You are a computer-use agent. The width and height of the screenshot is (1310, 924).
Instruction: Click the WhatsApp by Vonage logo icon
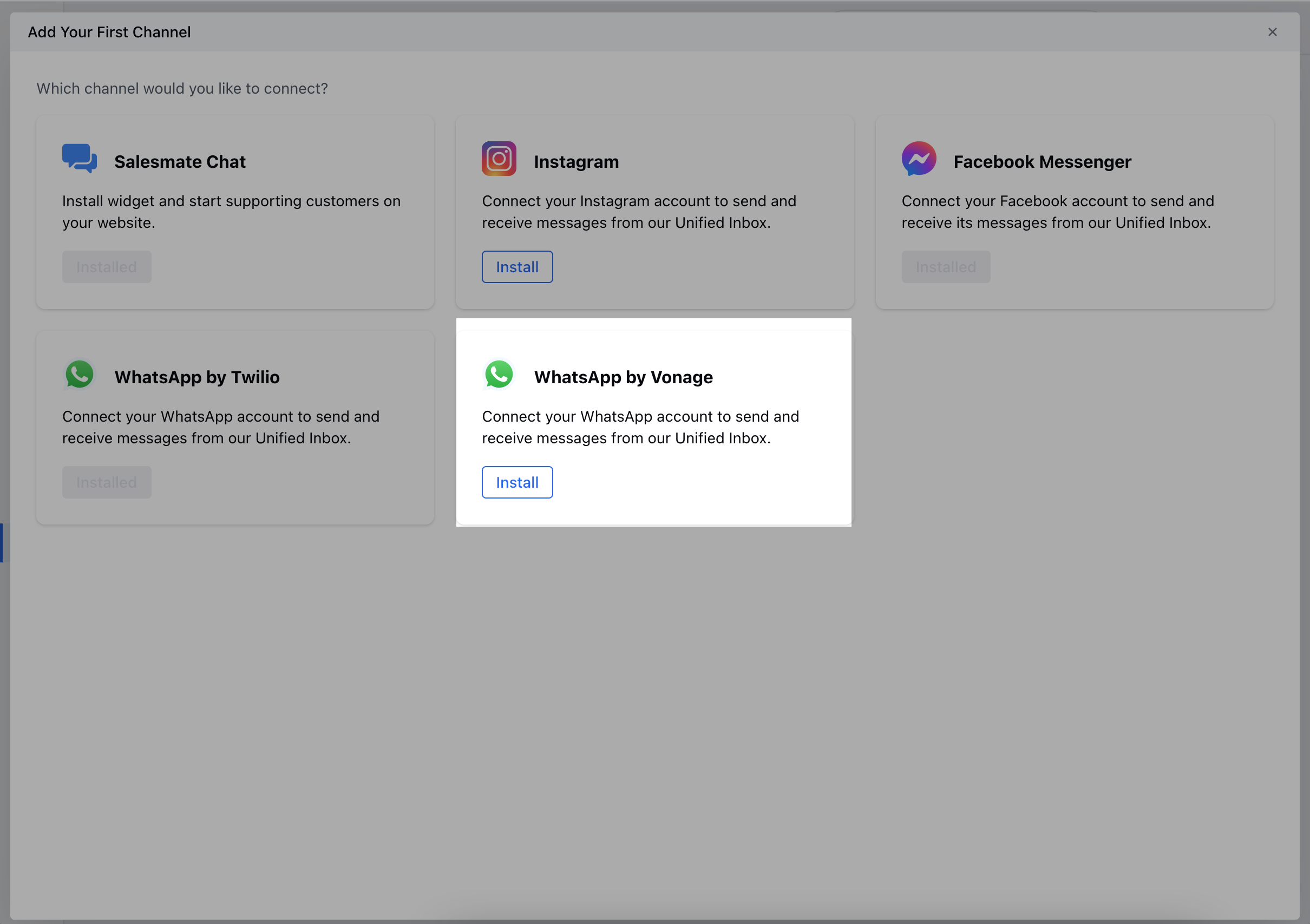point(499,374)
